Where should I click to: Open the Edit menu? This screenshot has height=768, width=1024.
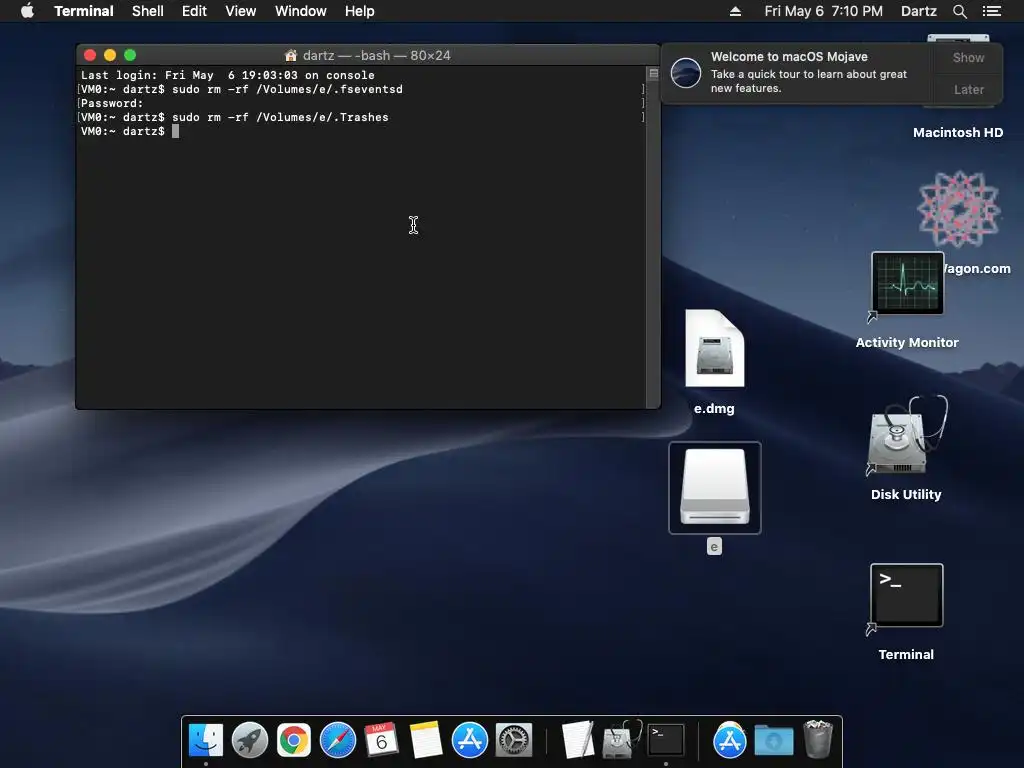click(194, 11)
